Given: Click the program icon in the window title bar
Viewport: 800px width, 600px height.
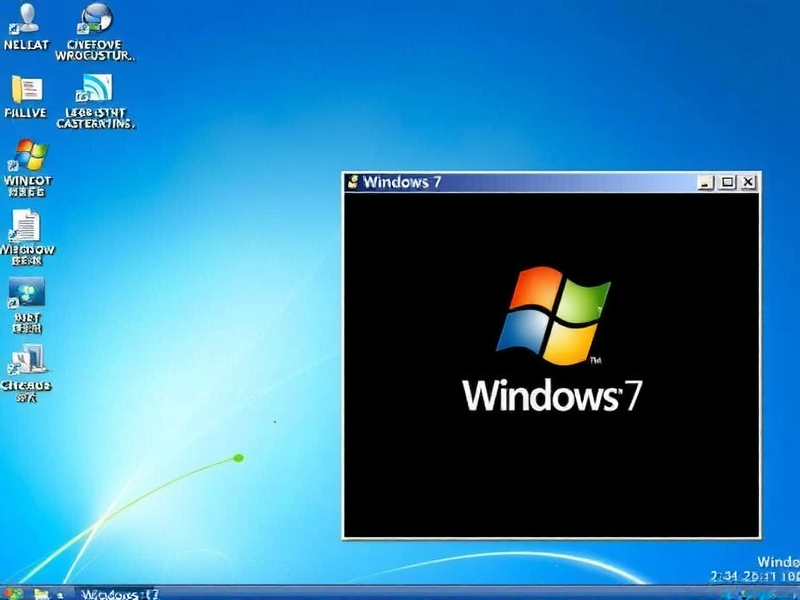Looking at the screenshot, I should tap(352, 182).
